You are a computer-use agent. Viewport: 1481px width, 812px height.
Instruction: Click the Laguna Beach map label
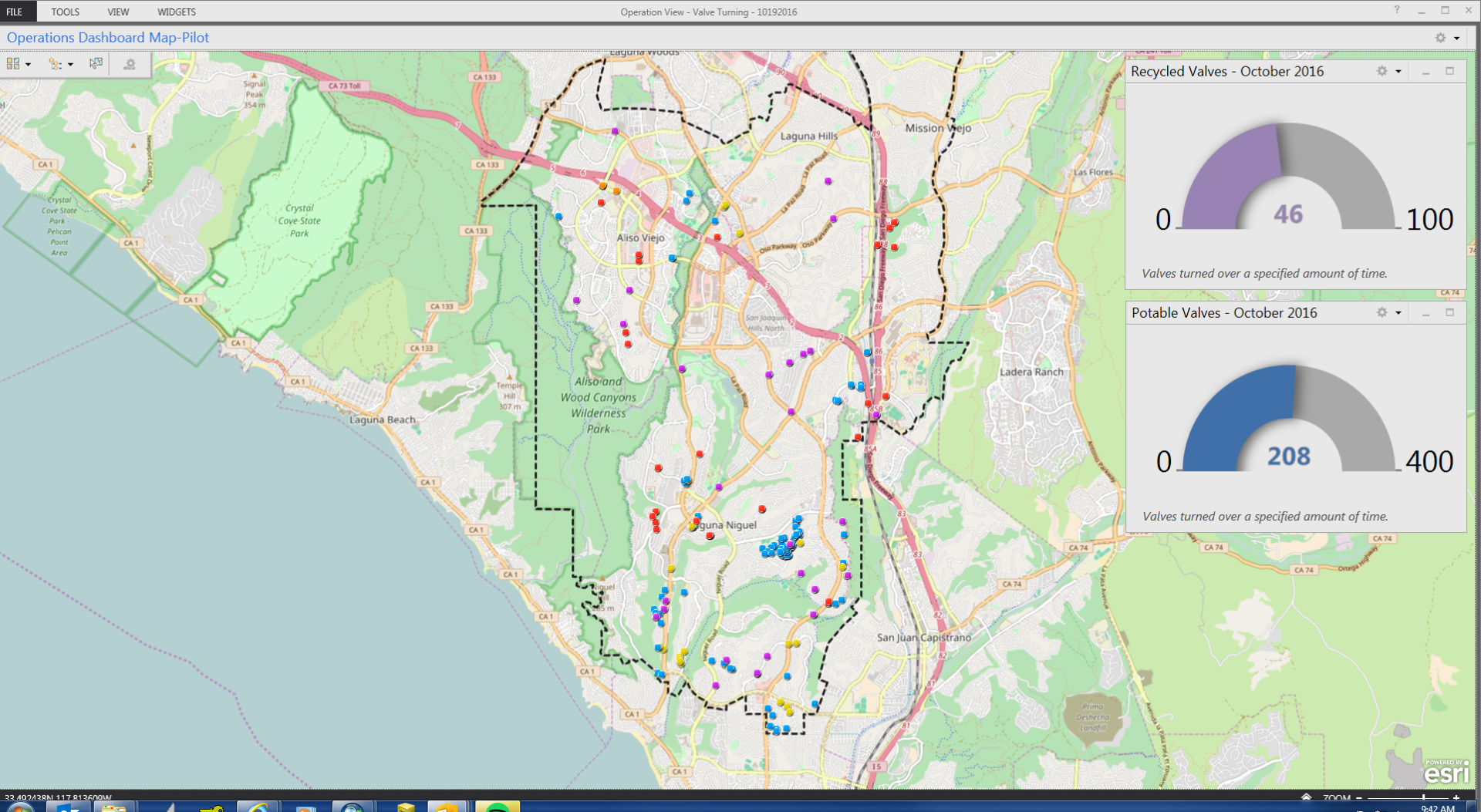coord(383,419)
